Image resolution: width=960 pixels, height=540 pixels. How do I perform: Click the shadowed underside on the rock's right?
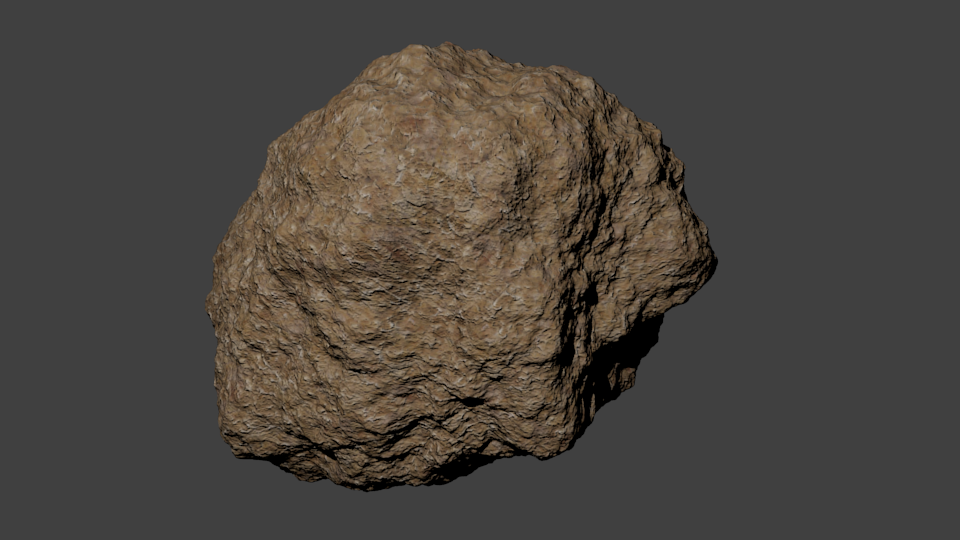622,362
